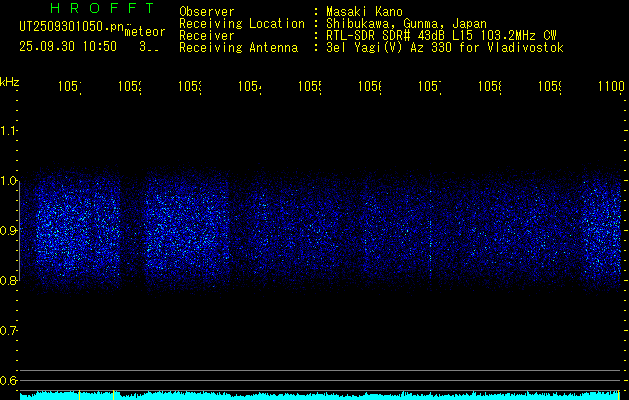Click the 1100 time axis label
Image resolution: width=629 pixels, height=400 pixels.
611,86
